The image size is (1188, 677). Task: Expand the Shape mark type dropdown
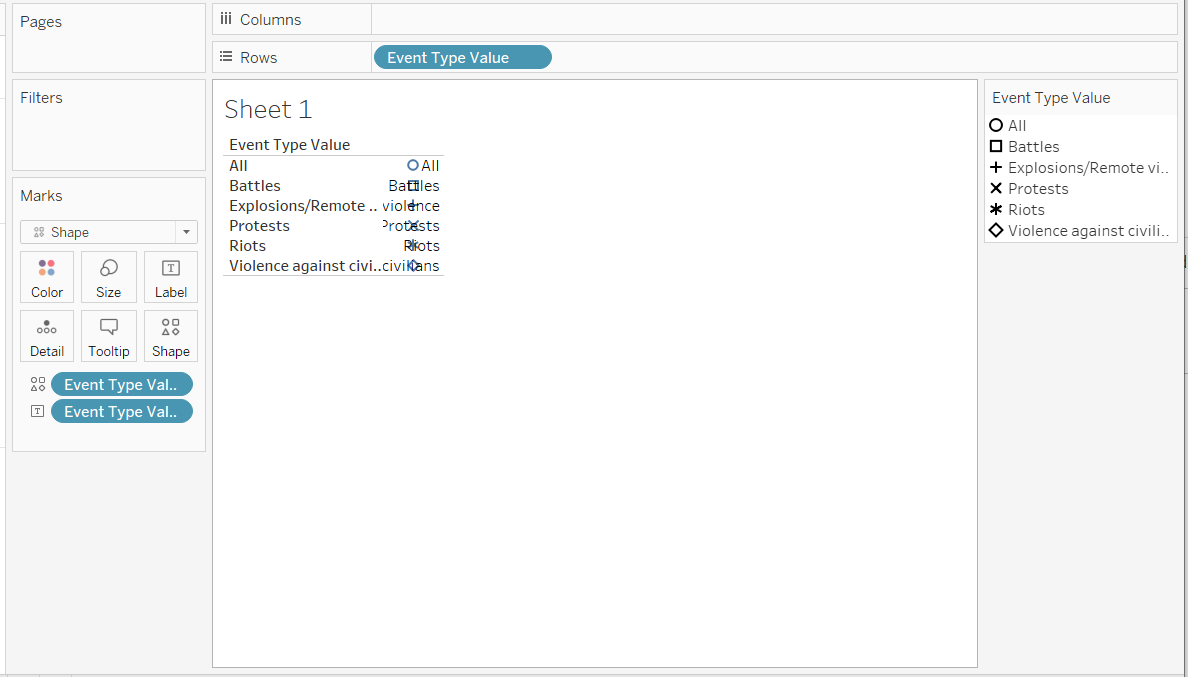(185, 232)
